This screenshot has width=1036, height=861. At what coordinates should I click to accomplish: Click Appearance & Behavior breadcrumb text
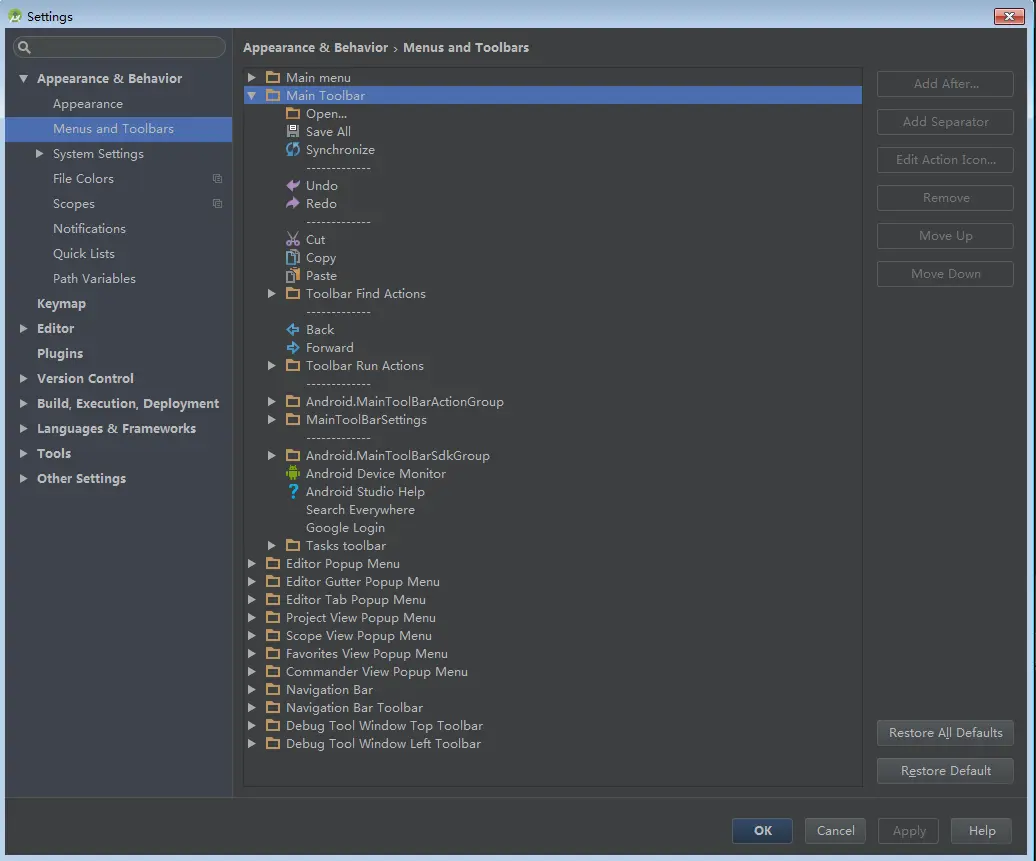tap(315, 48)
